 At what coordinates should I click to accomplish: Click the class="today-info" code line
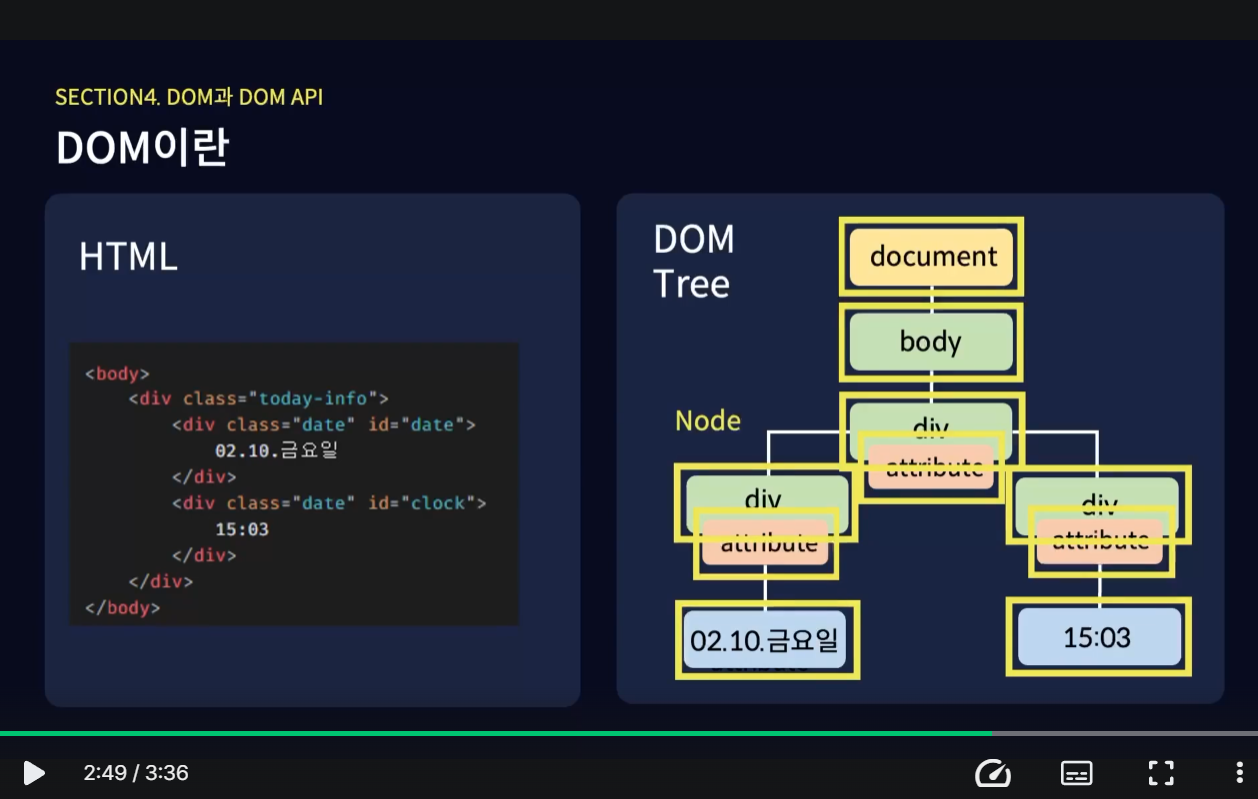pos(259,400)
